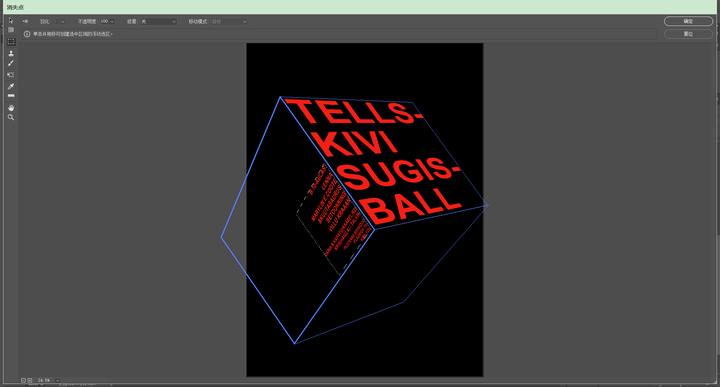Click the 确定 (OK) button

[x=688, y=21]
